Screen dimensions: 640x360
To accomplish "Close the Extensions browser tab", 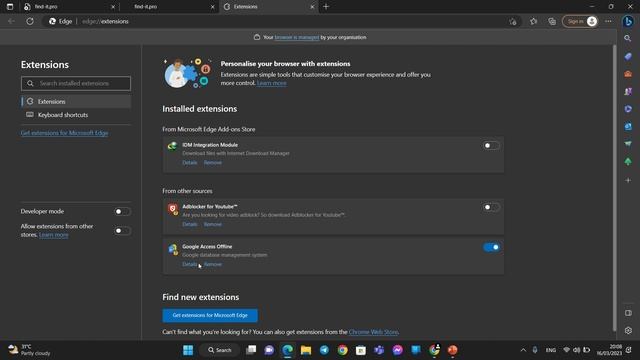I will (x=312, y=7).
